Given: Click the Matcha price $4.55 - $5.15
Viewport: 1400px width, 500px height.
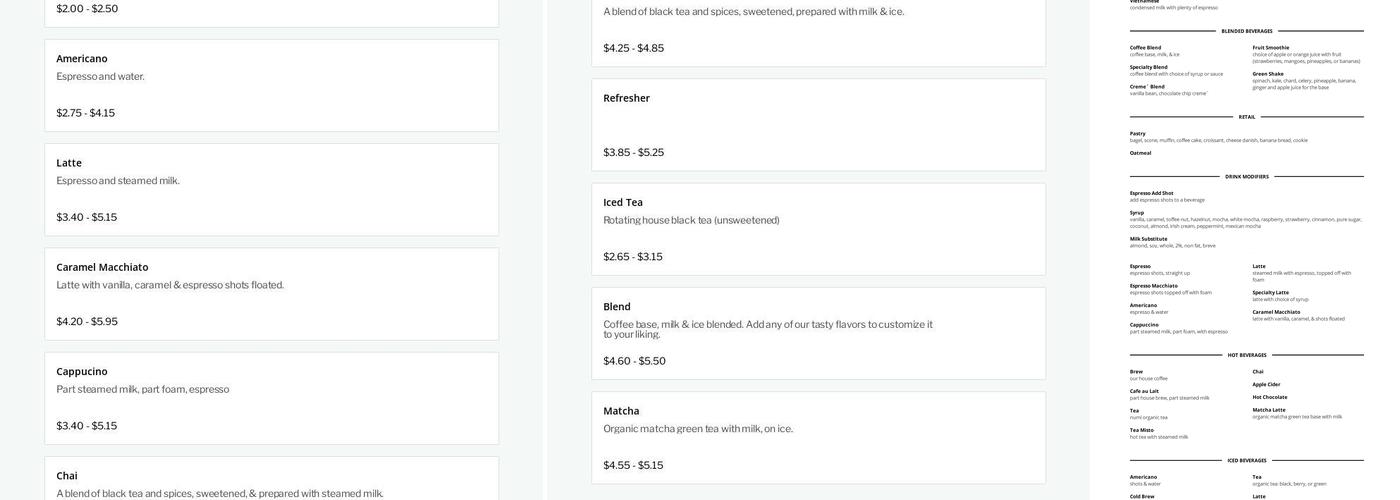Looking at the screenshot, I should (633, 465).
